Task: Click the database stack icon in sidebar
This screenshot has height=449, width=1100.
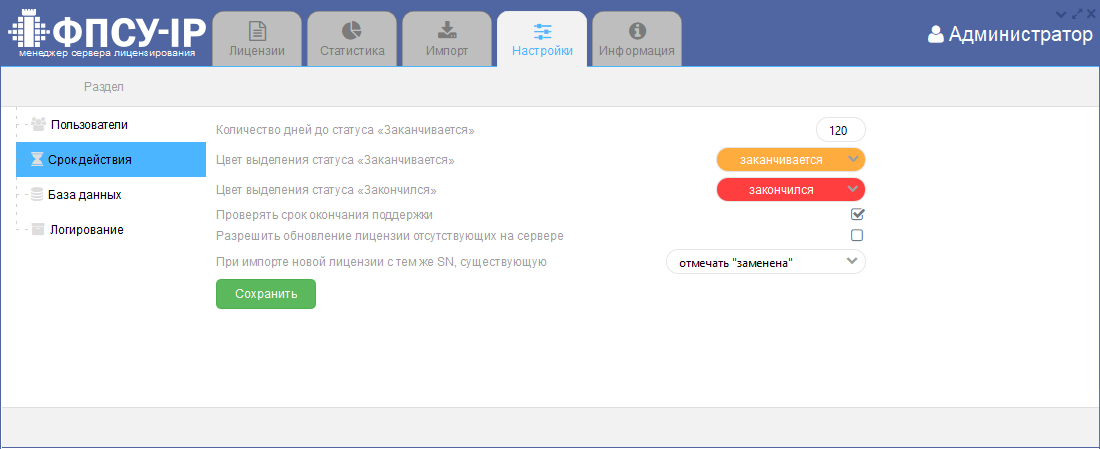Action: click(38, 194)
